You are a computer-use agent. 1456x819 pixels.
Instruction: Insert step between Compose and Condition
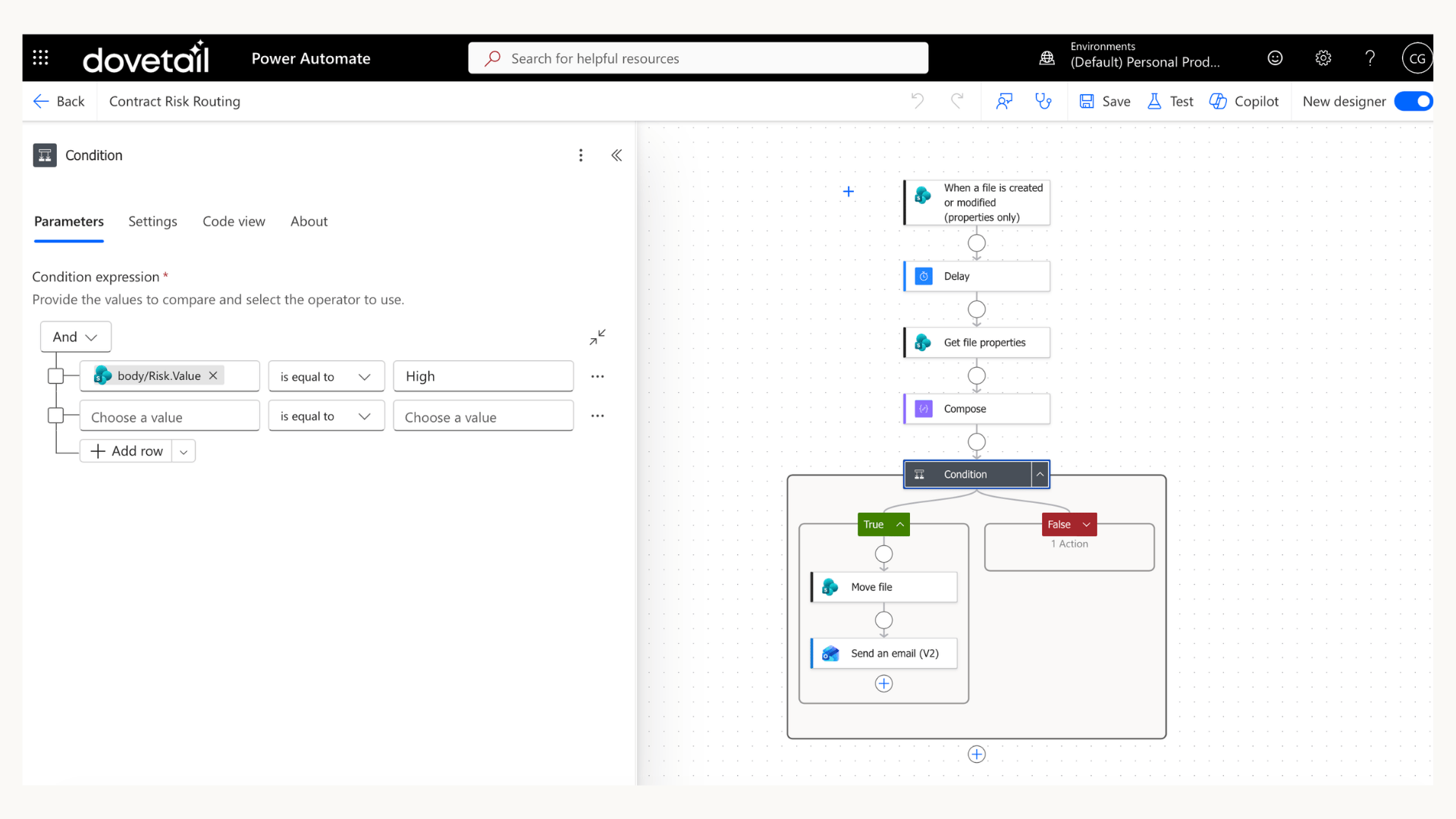(977, 441)
